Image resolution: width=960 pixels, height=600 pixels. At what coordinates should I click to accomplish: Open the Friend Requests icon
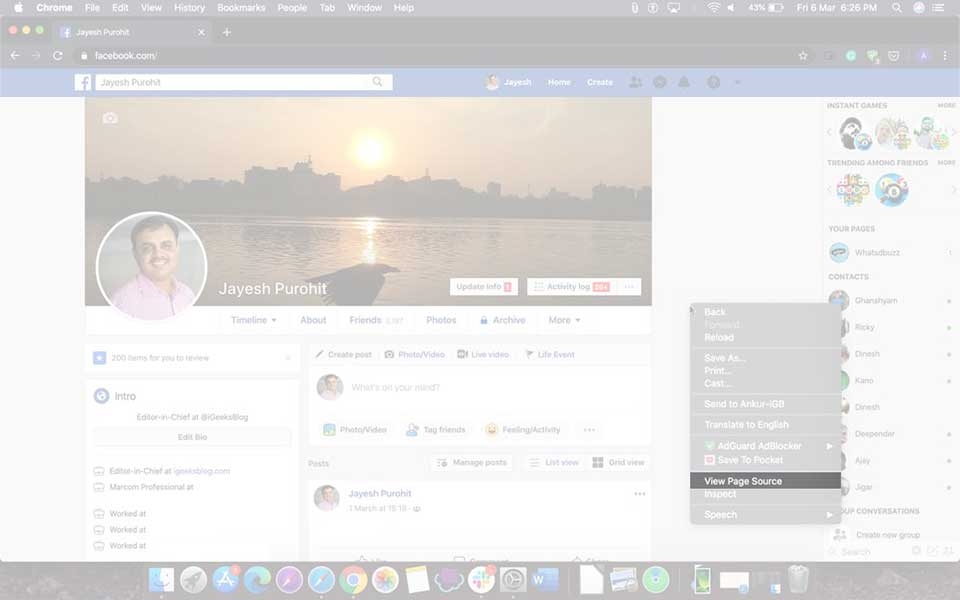click(x=636, y=82)
